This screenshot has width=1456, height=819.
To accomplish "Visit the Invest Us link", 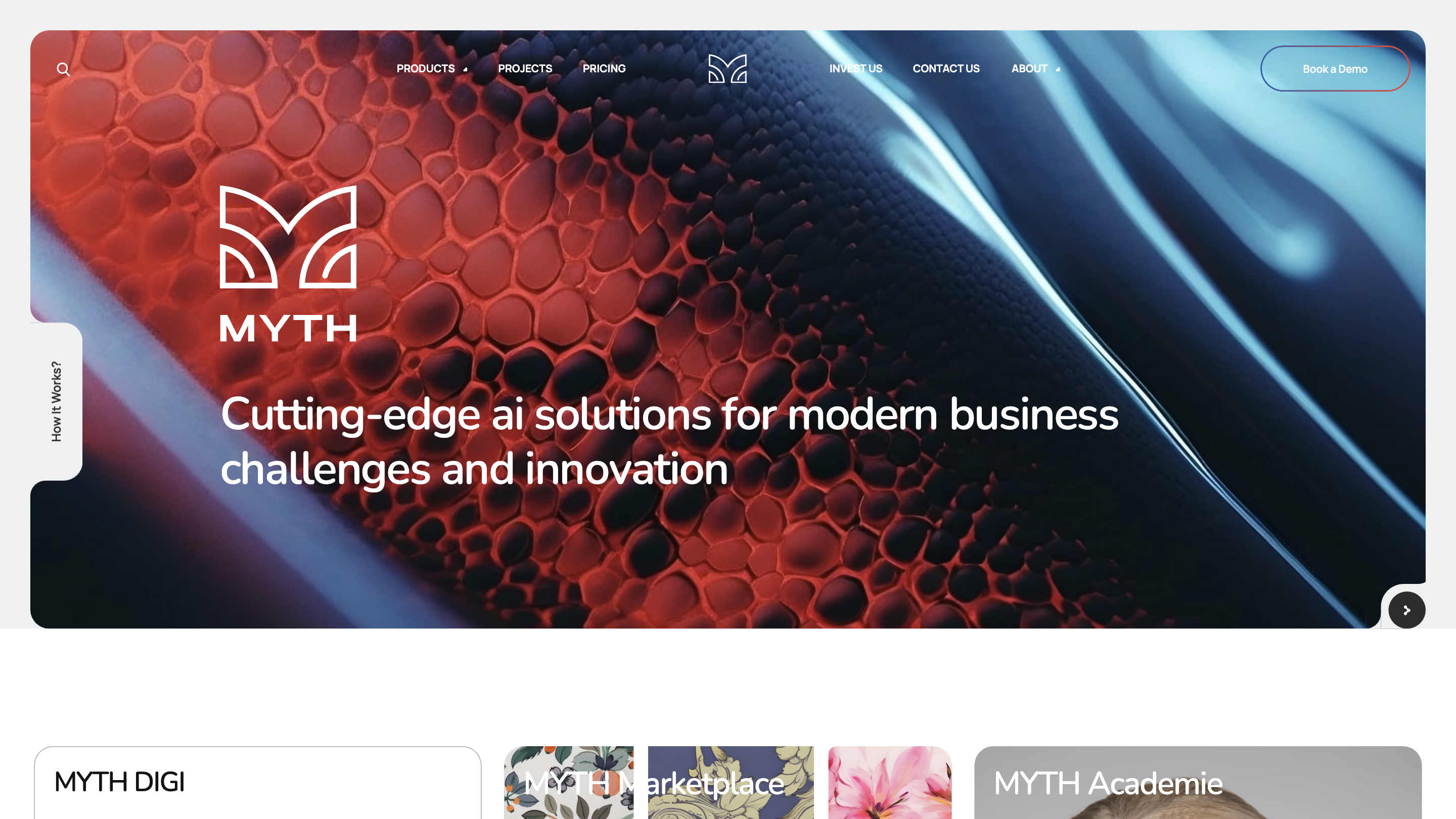I will [x=856, y=68].
